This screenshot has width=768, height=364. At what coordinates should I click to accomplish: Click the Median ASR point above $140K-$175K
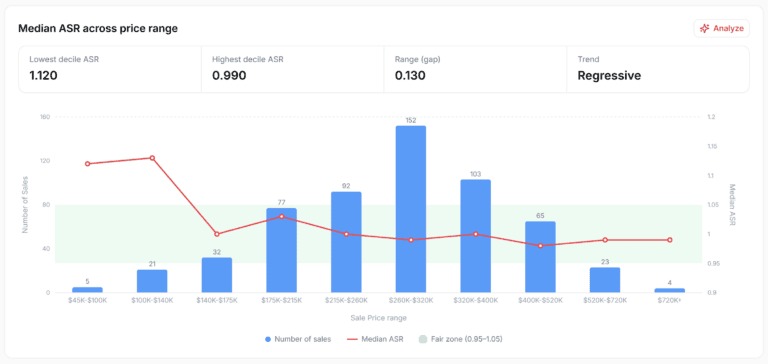217,234
